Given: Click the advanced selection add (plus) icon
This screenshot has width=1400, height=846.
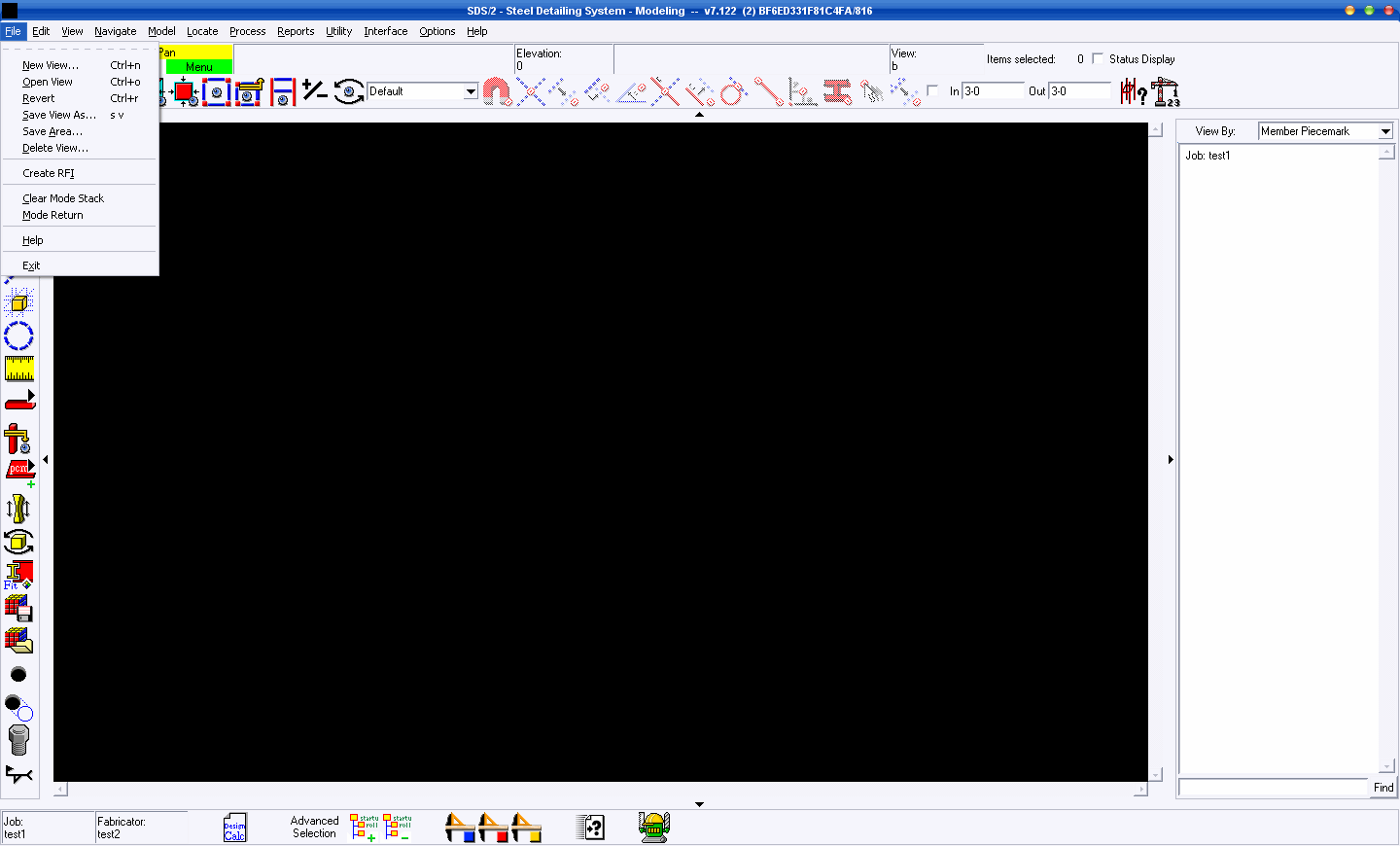Looking at the screenshot, I should [x=365, y=828].
